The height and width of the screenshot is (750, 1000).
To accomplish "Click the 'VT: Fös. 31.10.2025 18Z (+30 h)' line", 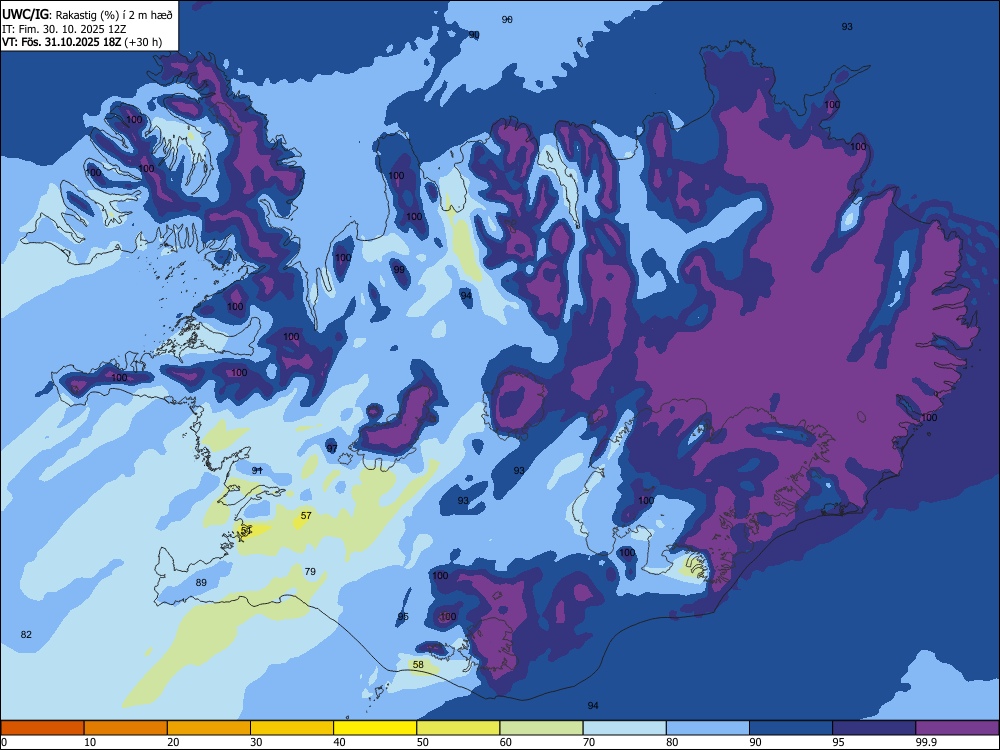I will coord(82,42).
